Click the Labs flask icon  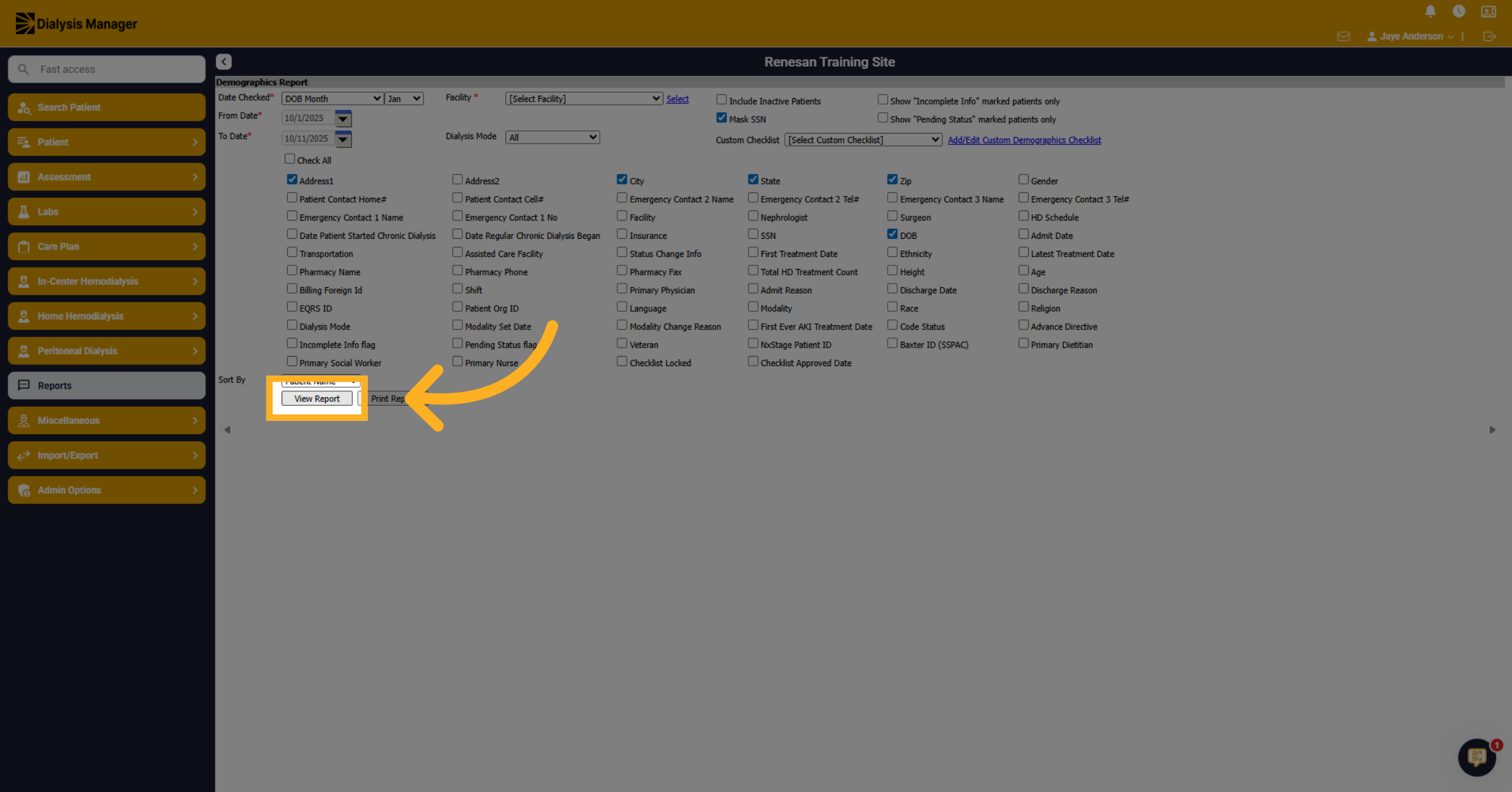coord(24,212)
